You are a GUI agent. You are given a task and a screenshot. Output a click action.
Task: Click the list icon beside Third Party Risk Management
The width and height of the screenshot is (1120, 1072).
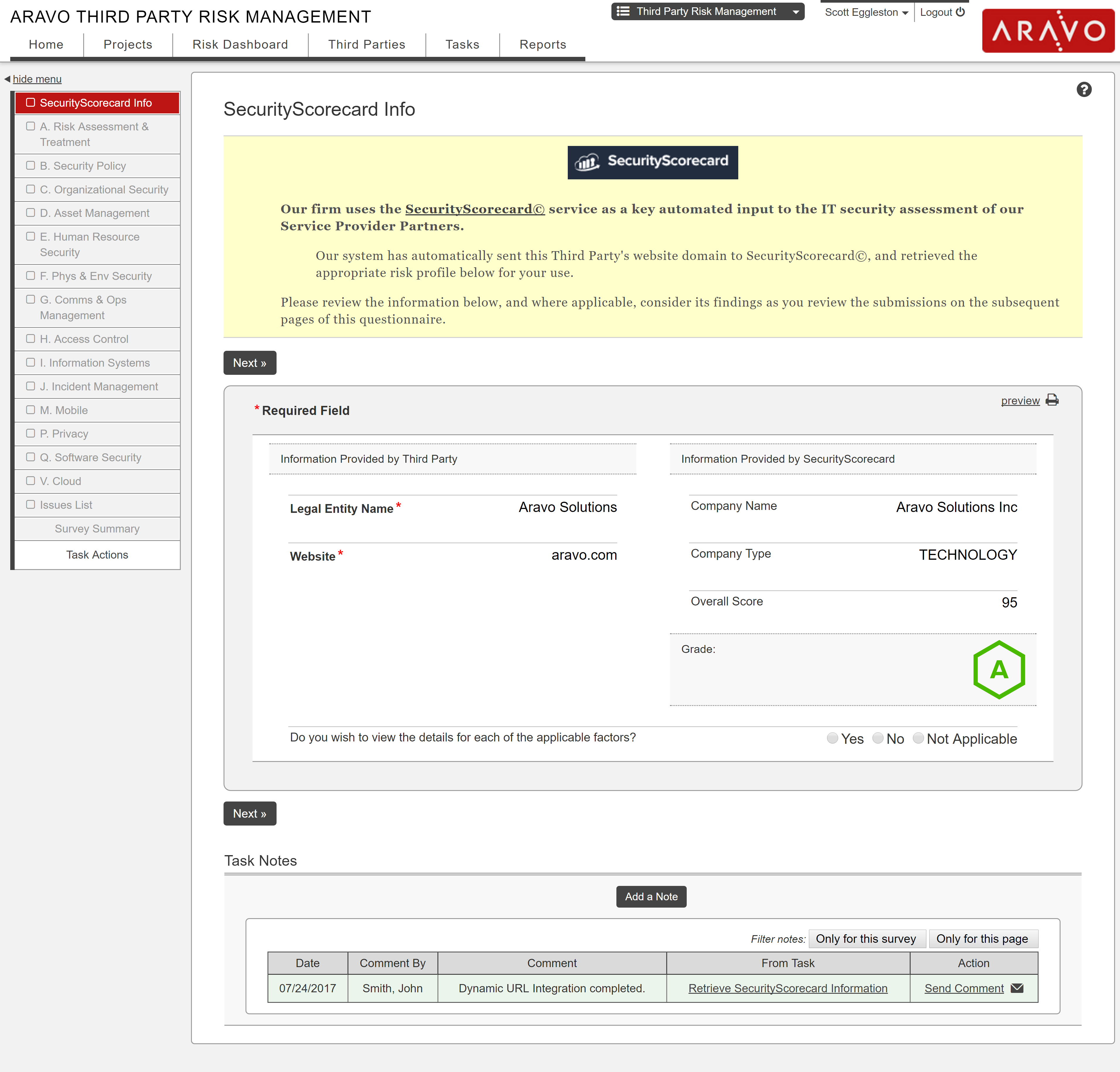coord(624,11)
